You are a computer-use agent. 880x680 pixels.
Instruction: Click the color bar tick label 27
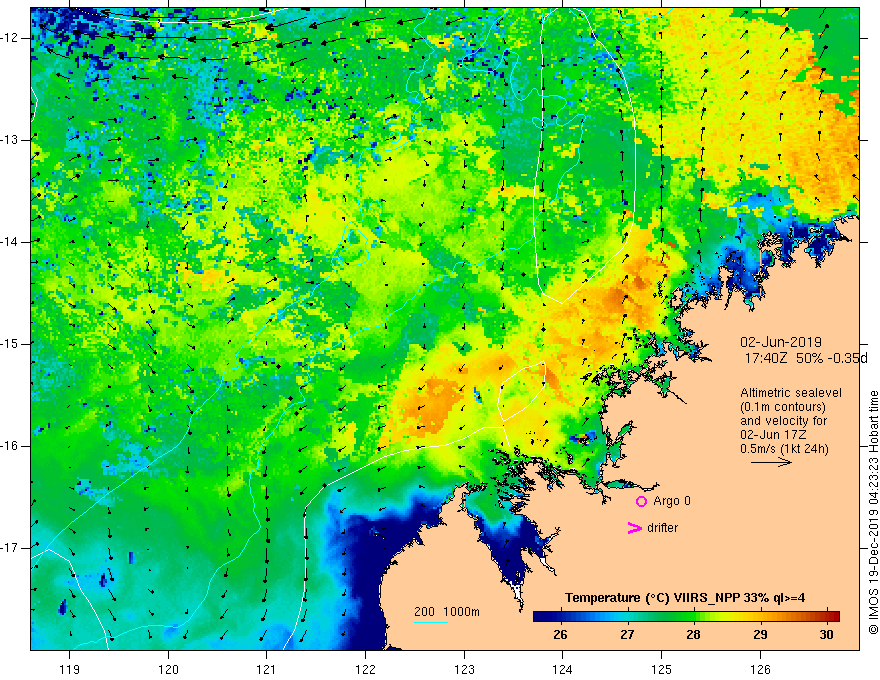[x=627, y=635]
